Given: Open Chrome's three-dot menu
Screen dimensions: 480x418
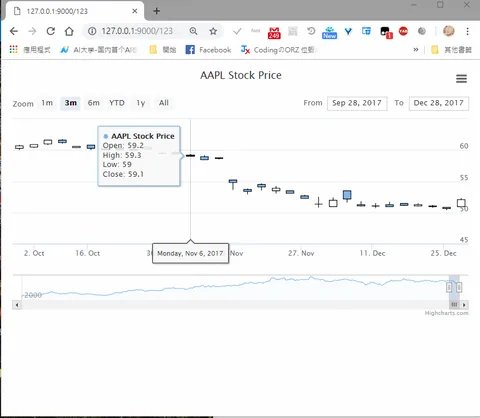Looking at the screenshot, I should 468,31.
